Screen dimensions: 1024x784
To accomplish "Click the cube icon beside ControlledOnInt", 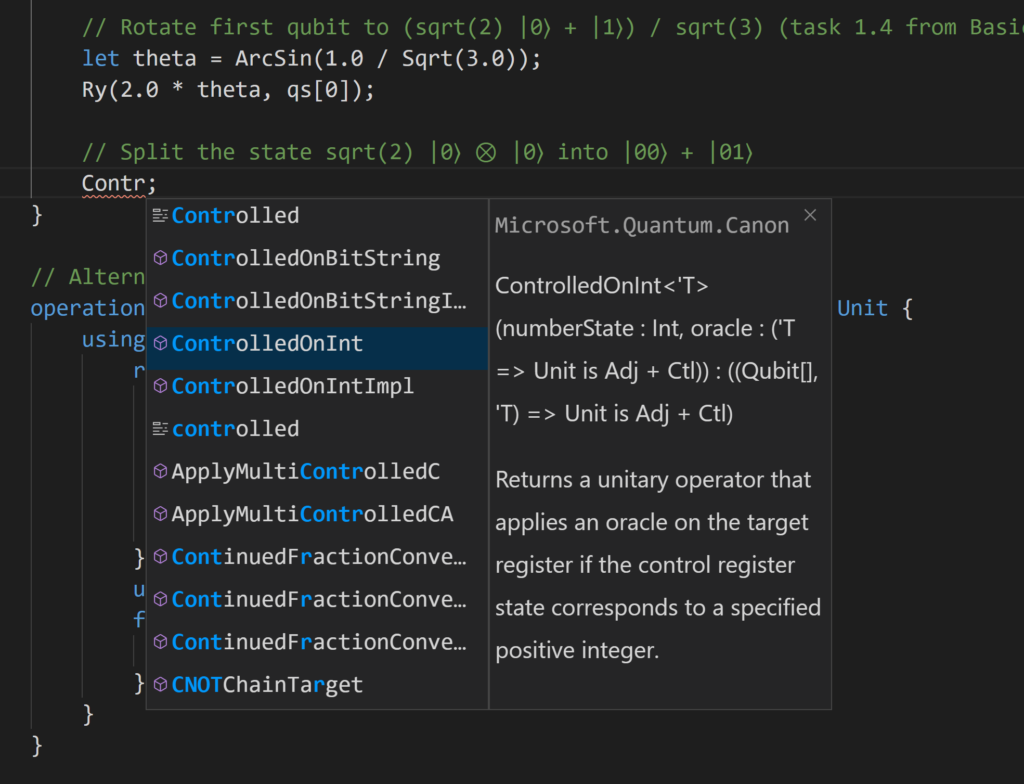I will pos(160,343).
